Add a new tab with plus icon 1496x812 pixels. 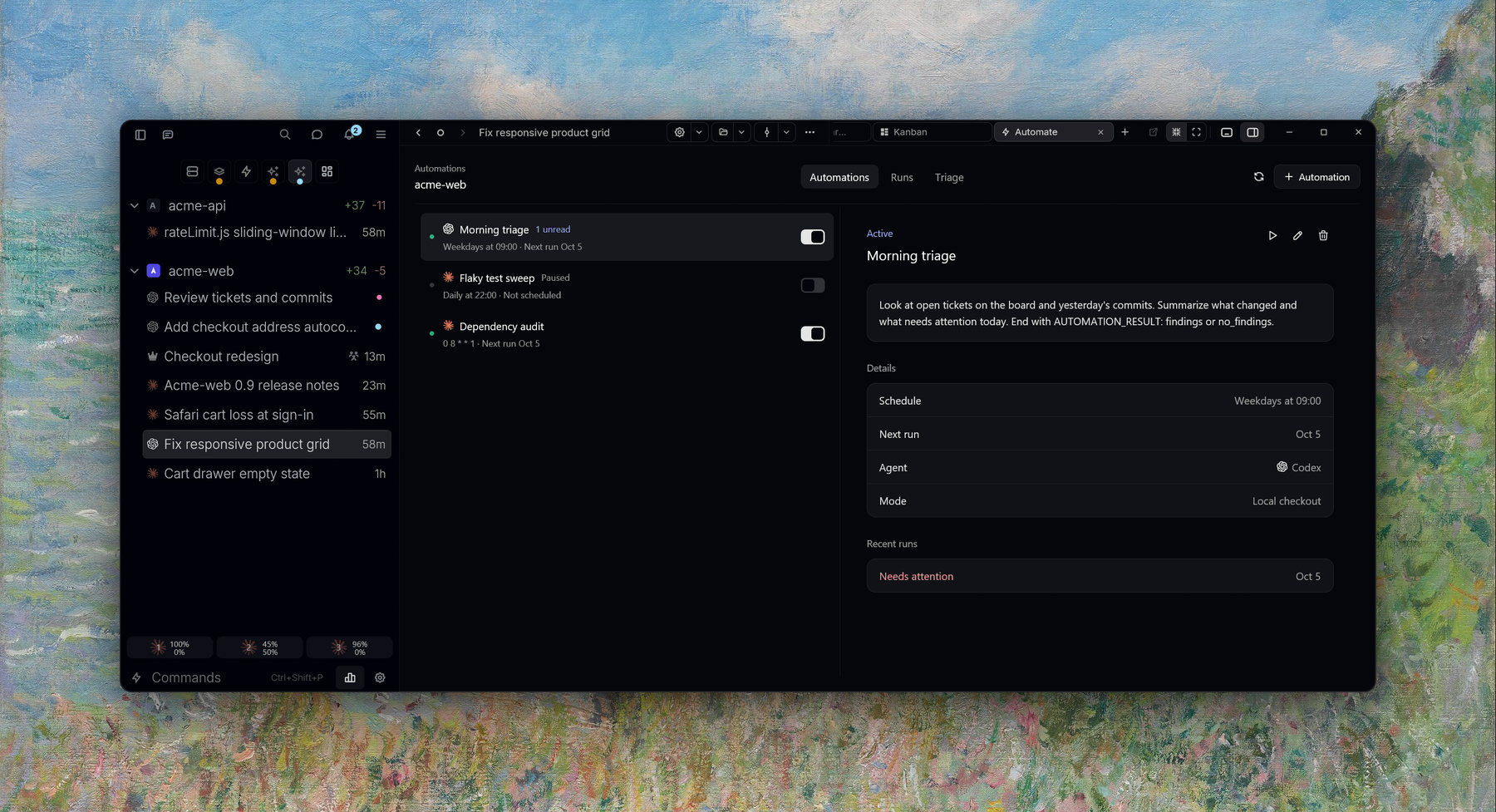pyautogui.click(x=1124, y=132)
